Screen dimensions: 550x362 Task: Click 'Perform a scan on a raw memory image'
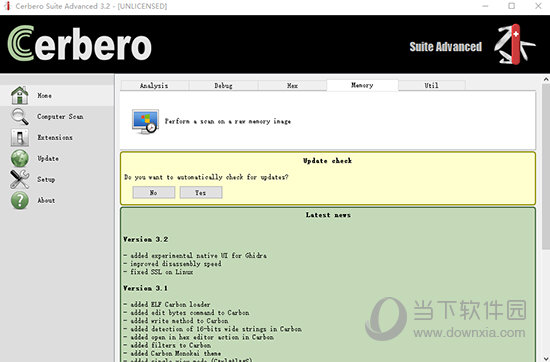pos(228,121)
